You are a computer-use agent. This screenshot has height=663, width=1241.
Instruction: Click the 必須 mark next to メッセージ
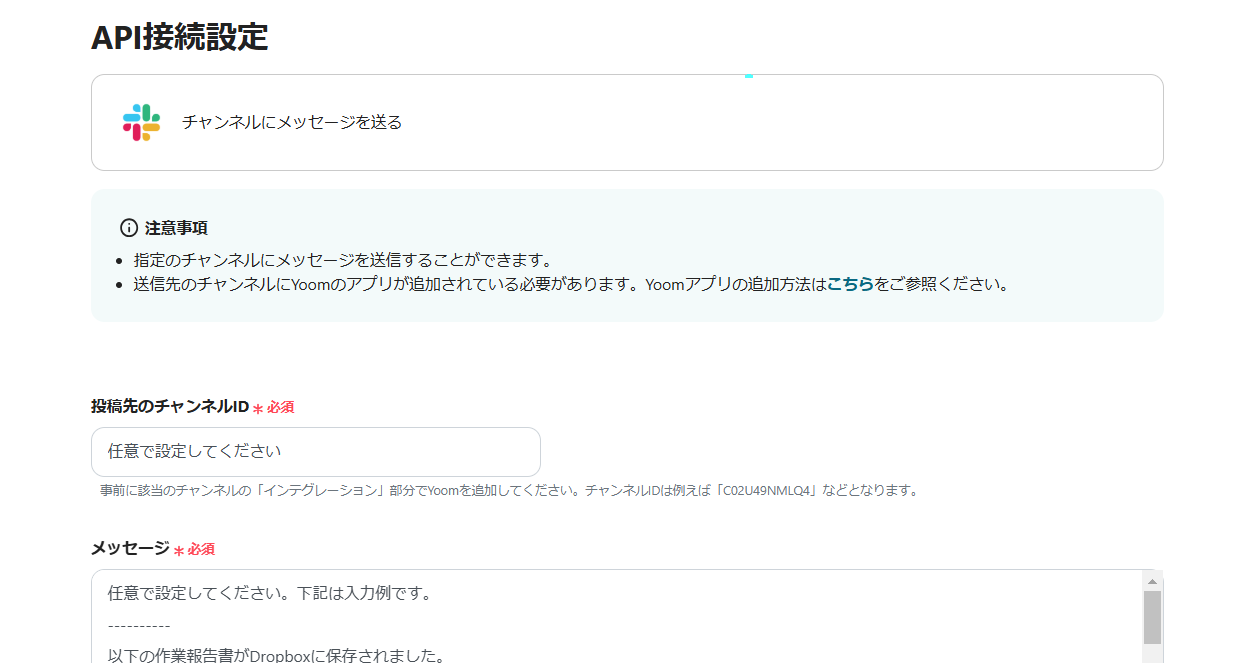pyautogui.click(x=195, y=550)
